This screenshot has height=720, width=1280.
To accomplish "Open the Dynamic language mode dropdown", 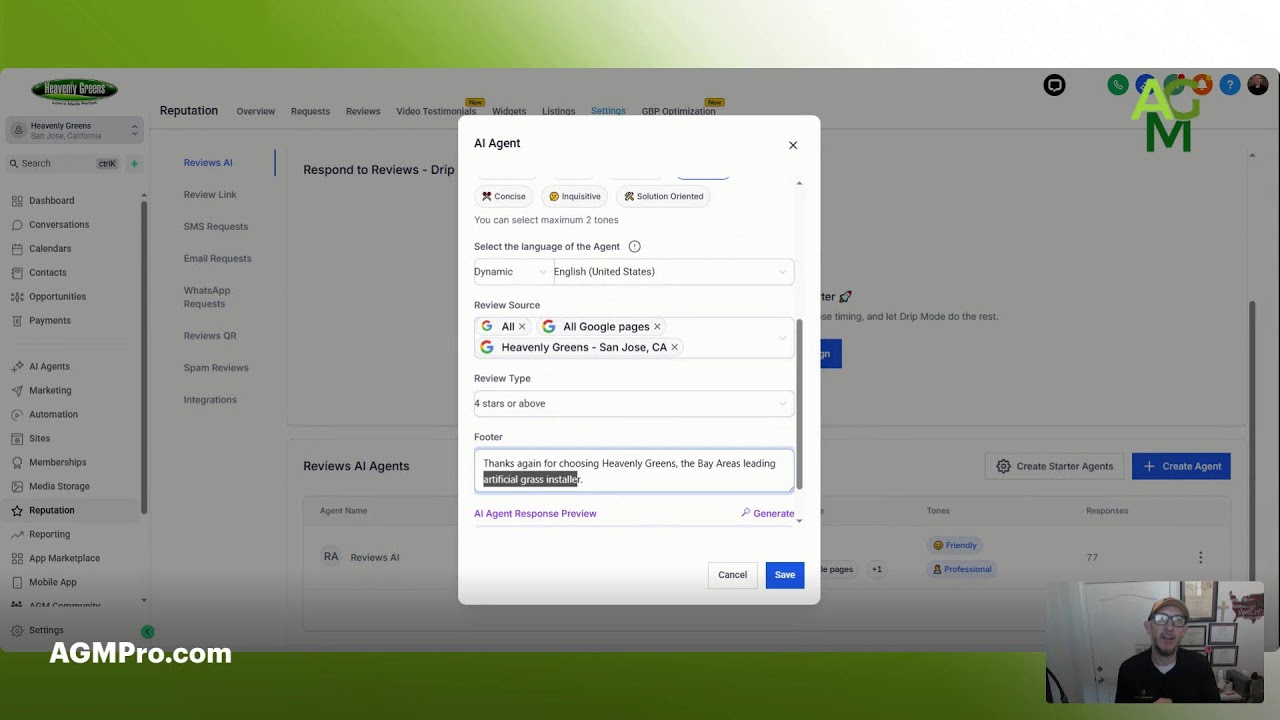I will point(513,272).
